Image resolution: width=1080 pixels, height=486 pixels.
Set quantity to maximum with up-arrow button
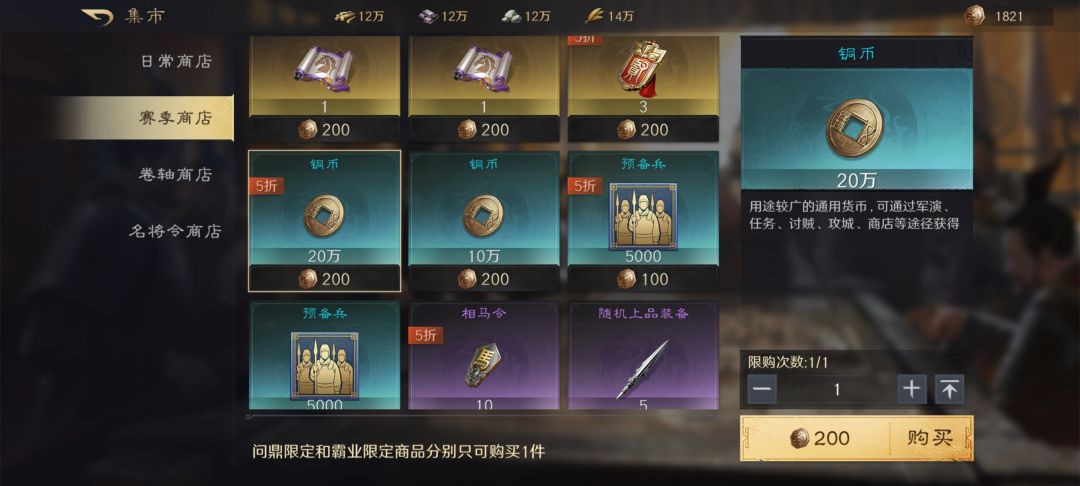tap(949, 390)
